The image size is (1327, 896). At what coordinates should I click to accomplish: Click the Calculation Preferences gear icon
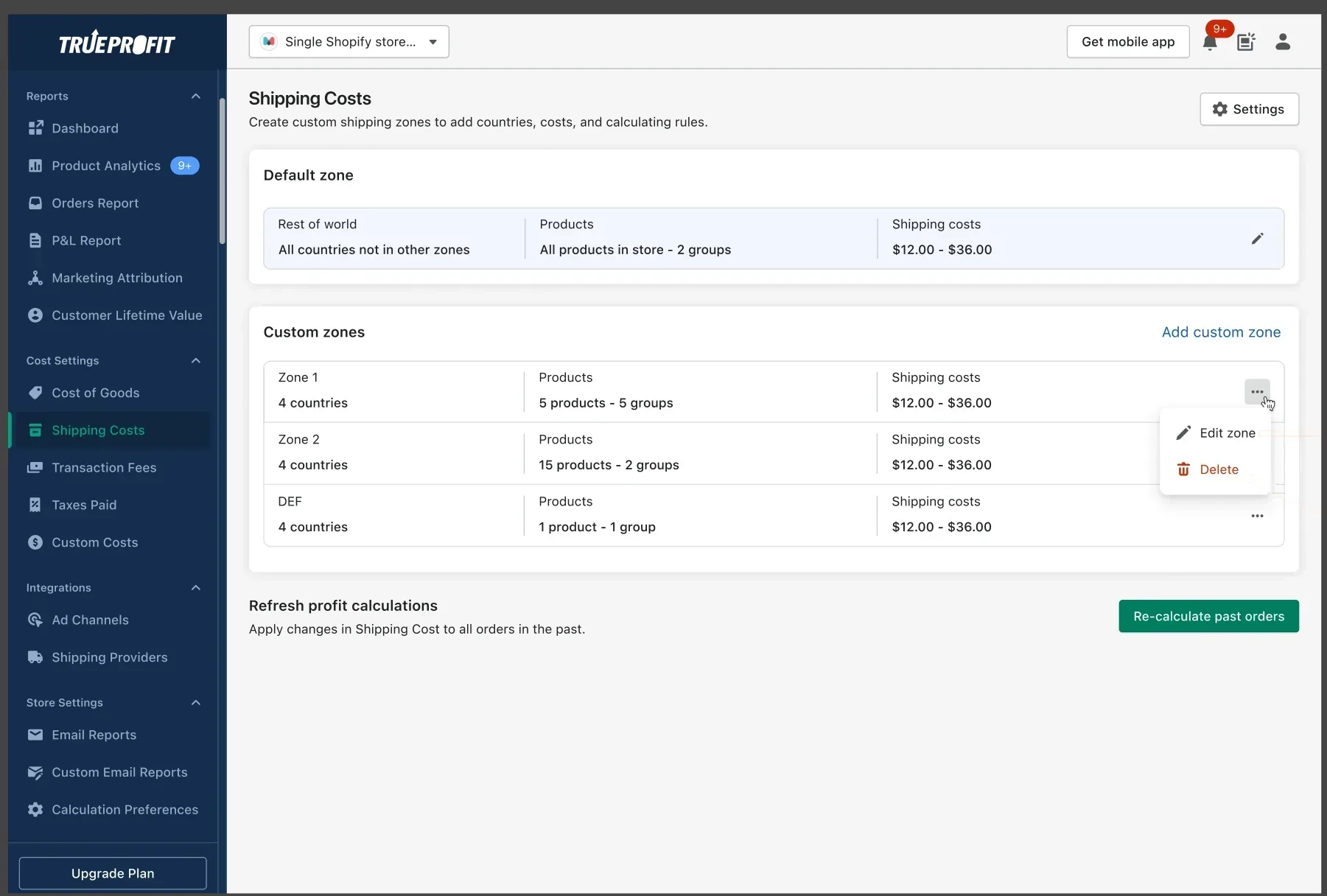tap(35, 810)
